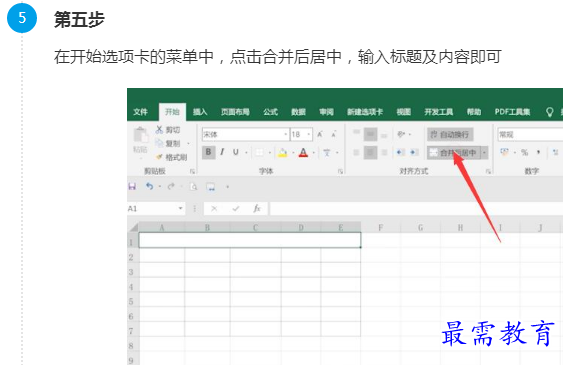The height and width of the screenshot is (365, 563).
Task: Click the lightbulb Tell Me icon
Action: point(549,112)
